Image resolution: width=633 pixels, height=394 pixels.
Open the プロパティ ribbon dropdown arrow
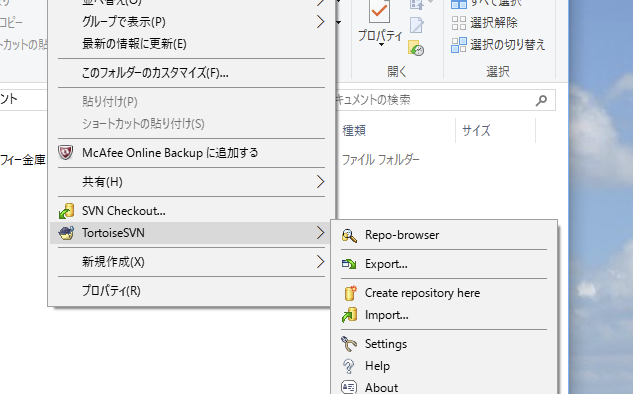(x=381, y=45)
